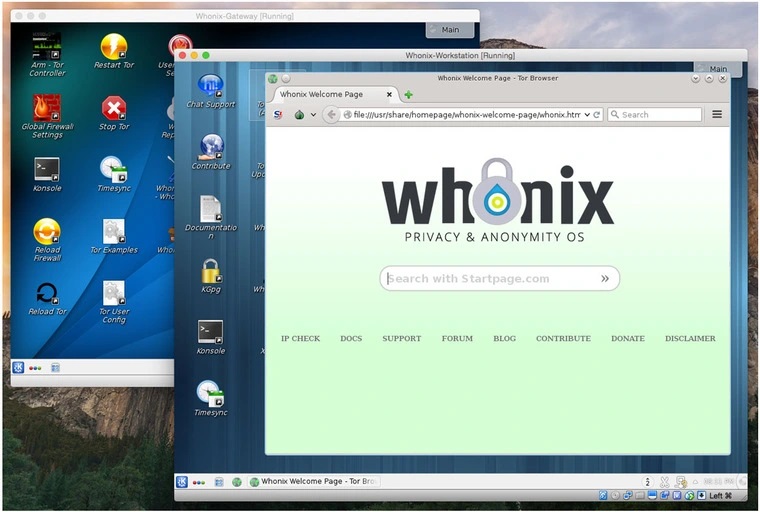This screenshot has width=760, height=512.
Task: Open the DISCLAIMER link
Action: (x=690, y=338)
